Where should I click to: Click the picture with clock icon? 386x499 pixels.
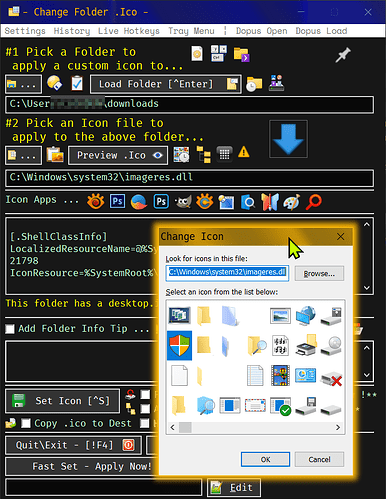(181, 155)
